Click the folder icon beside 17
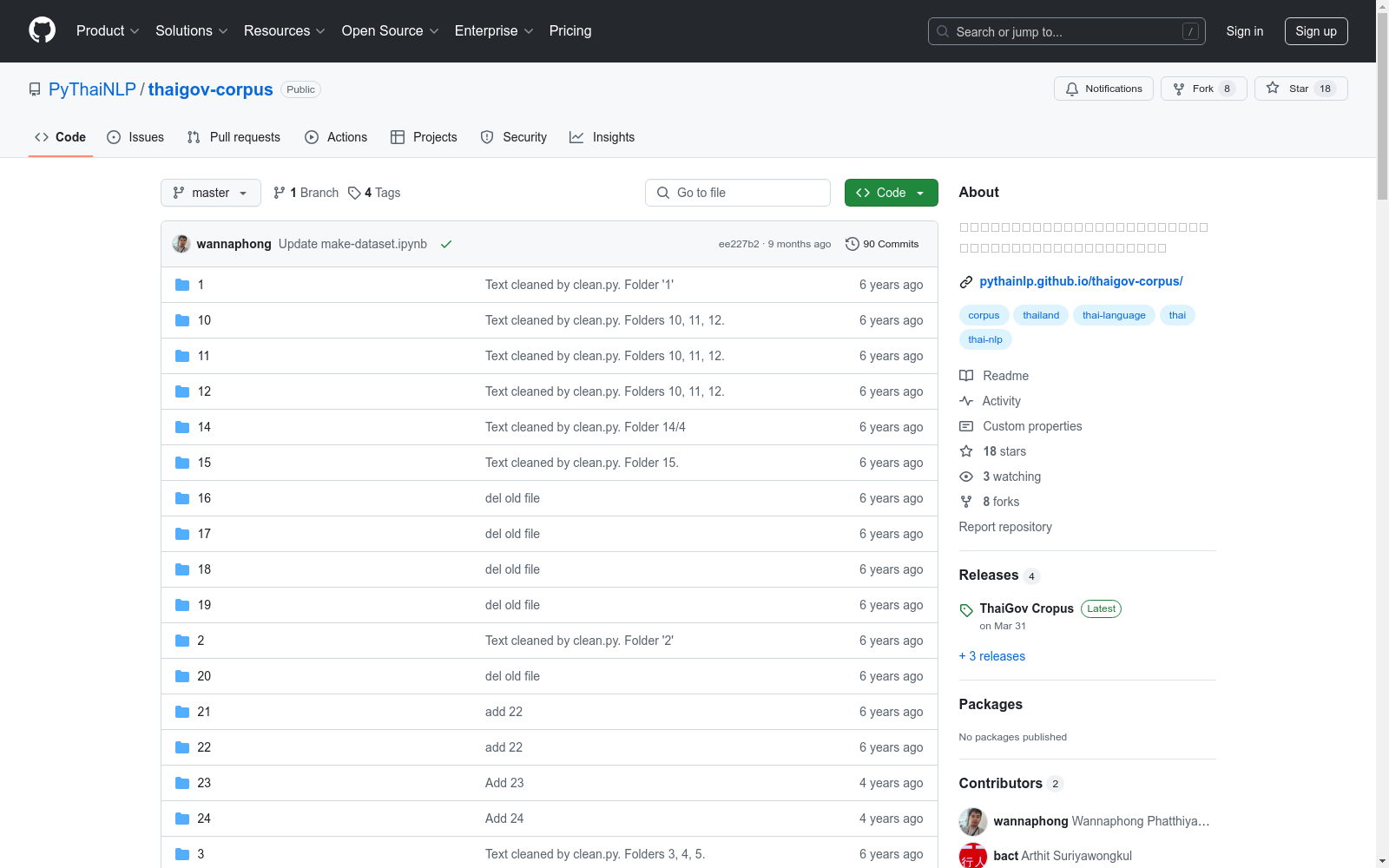1389x868 pixels. pos(182,534)
